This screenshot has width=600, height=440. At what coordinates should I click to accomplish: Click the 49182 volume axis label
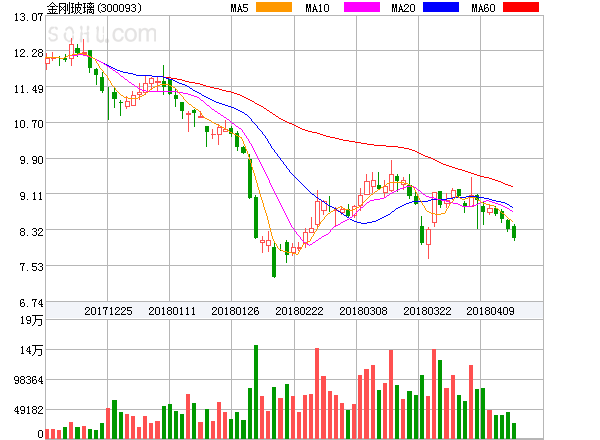tap(29, 410)
